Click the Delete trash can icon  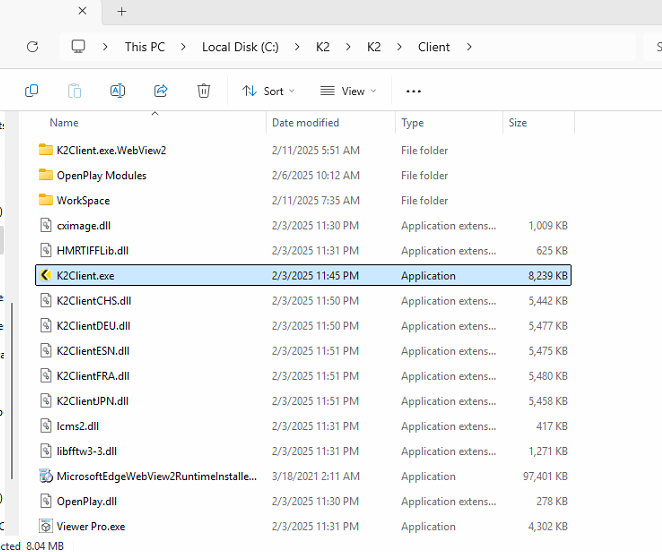(203, 91)
